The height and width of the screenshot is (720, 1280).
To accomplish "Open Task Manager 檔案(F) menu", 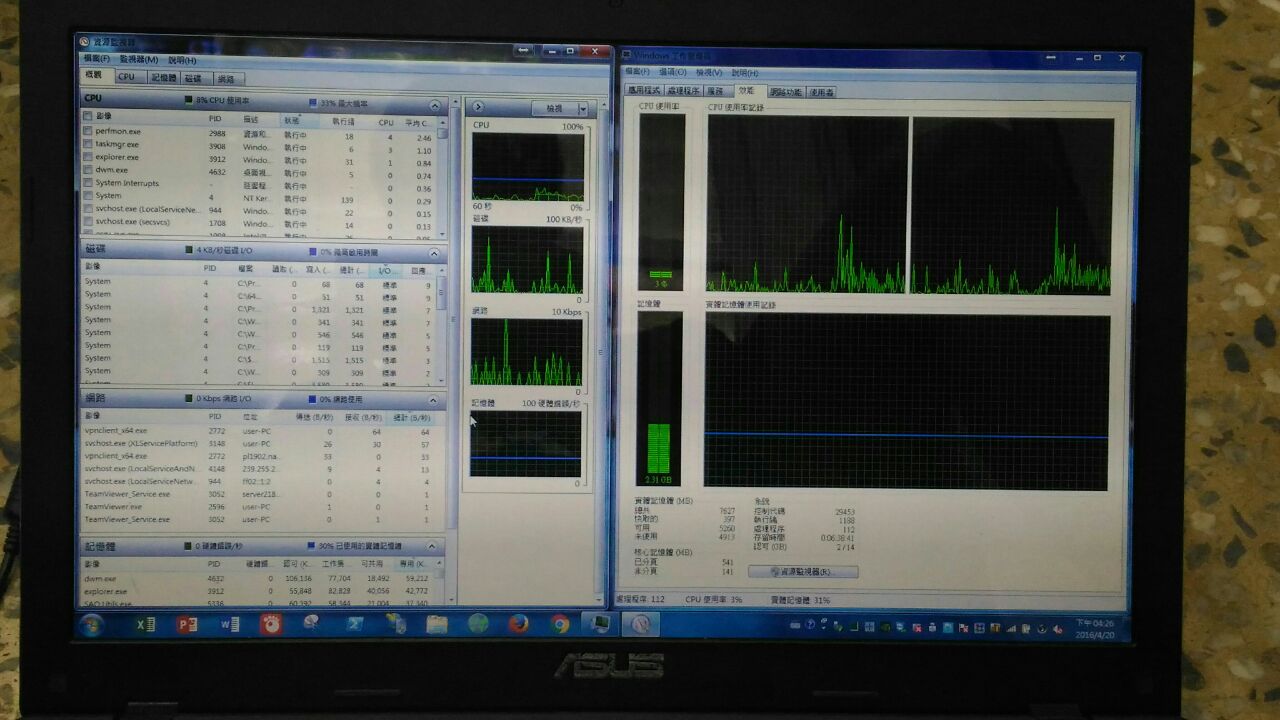I will tap(637, 72).
